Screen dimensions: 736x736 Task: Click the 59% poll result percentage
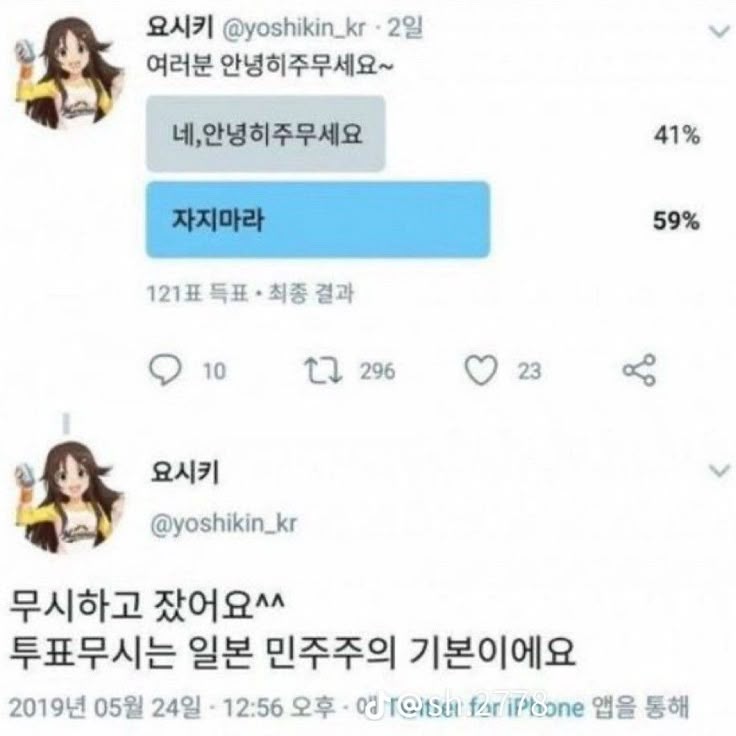click(x=676, y=220)
